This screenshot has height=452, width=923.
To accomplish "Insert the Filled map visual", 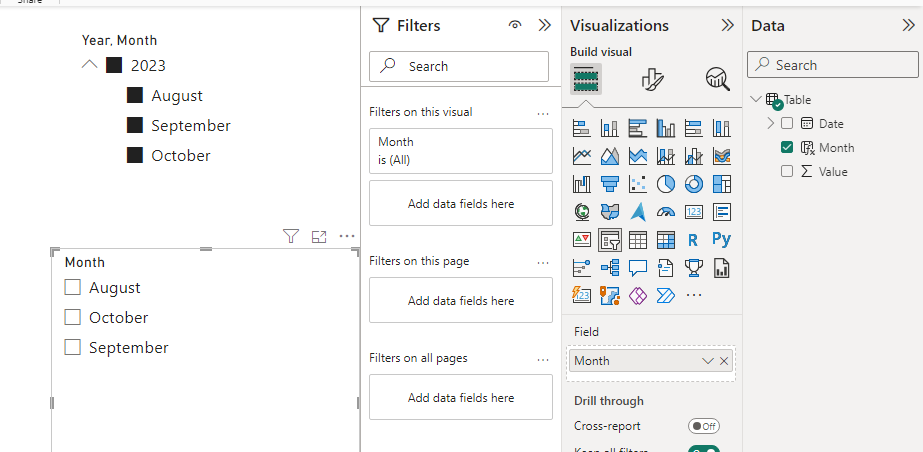I will [x=609, y=212].
